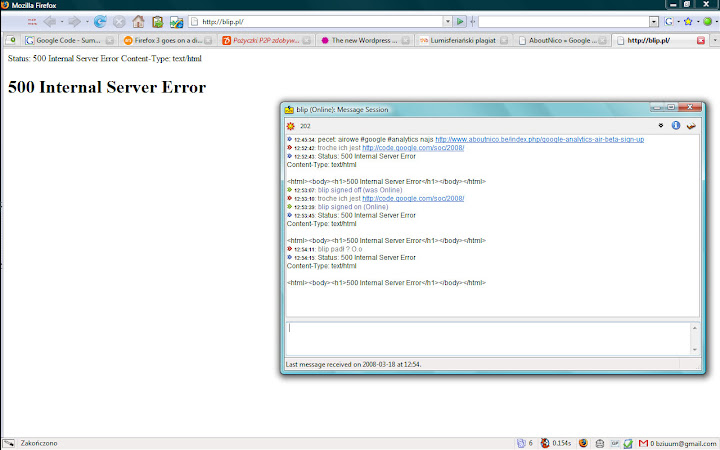The height and width of the screenshot is (450, 720).
Task: Expand the address bar history dropdown
Action: 447,22
